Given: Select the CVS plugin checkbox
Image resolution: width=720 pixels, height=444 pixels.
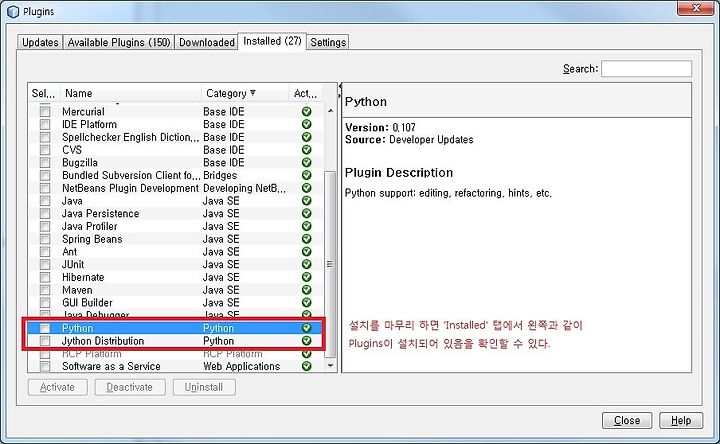Looking at the screenshot, I should (45, 150).
